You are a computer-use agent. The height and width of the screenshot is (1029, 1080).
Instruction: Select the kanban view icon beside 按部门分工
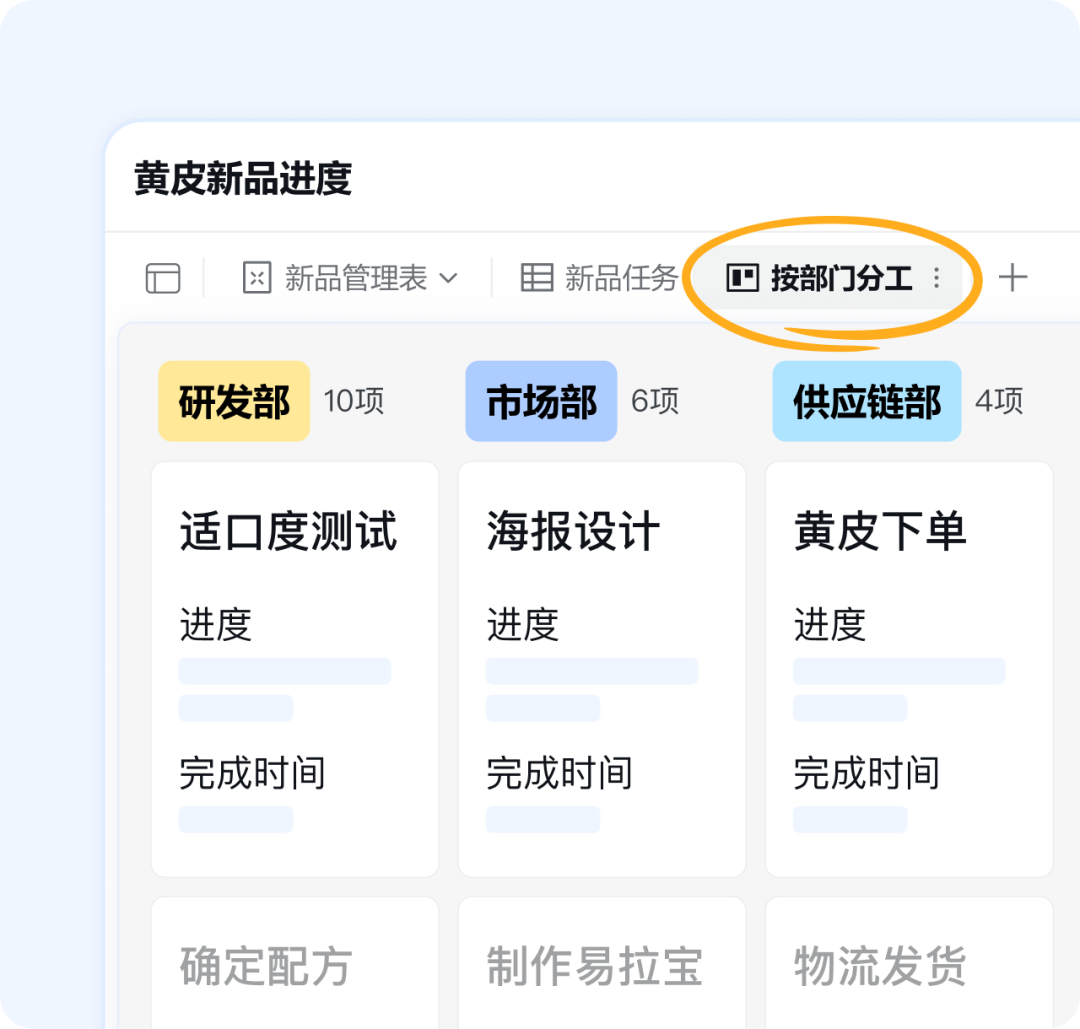click(742, 278)
